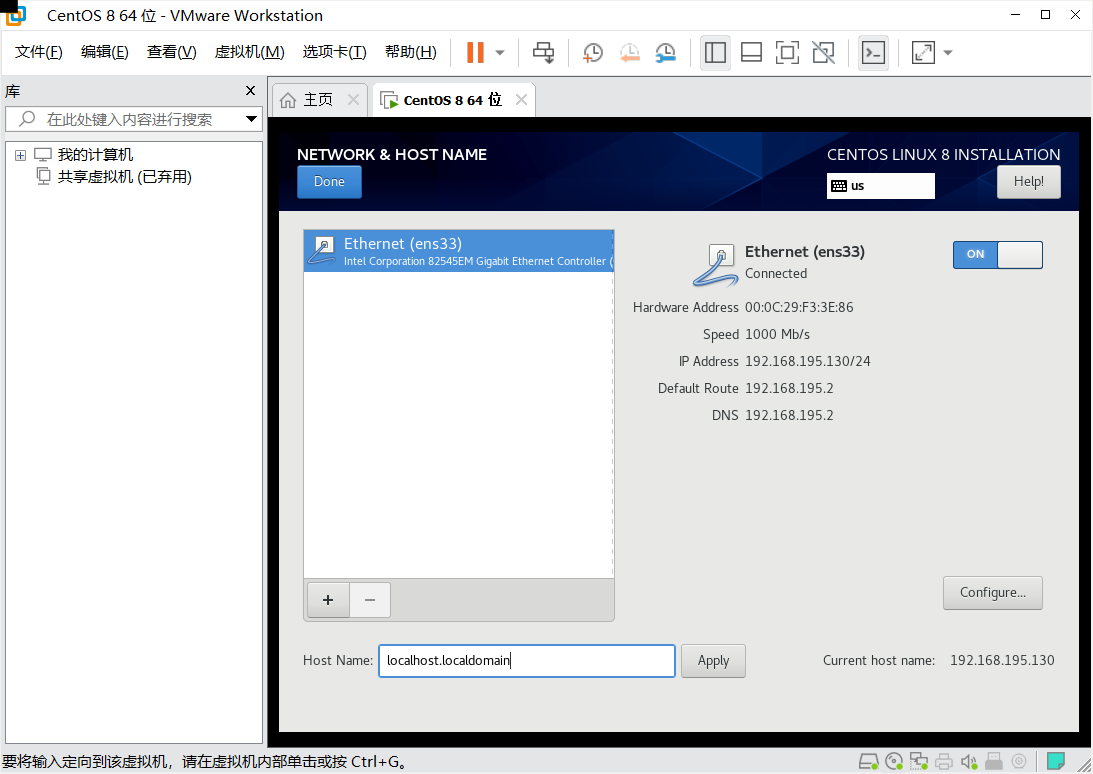
Task: Open the stretch display dropdown arrow
Action: 947,53
